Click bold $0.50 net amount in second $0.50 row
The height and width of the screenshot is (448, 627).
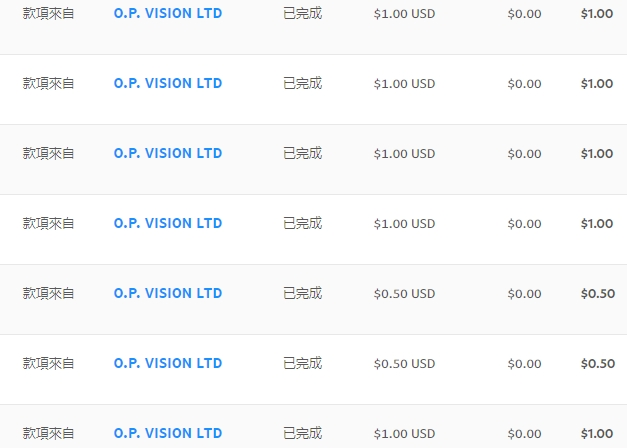[x=598, y=364]
